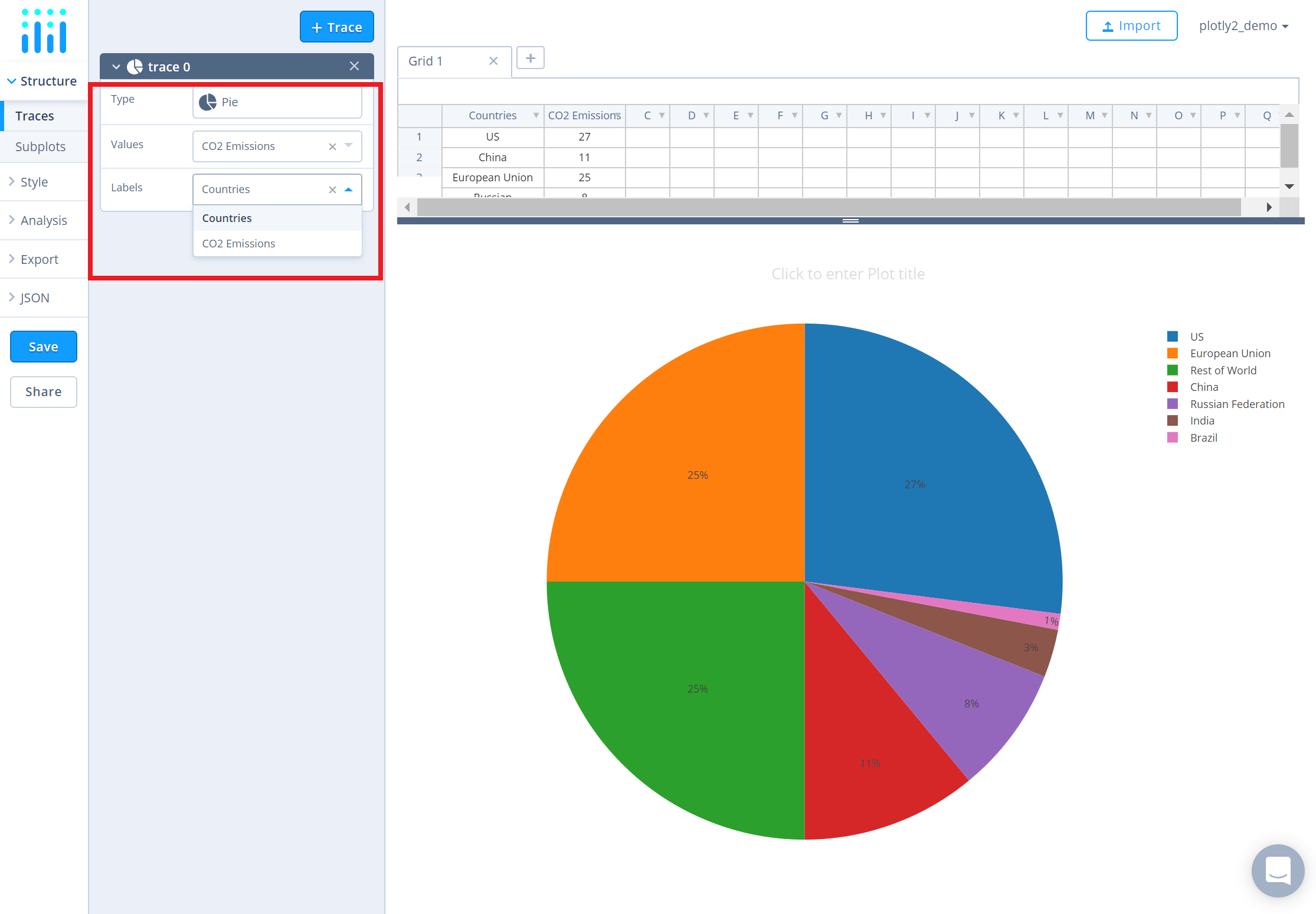
Task: Collapse the trace 0 panel chevron
Action: (x=116, y=67)
